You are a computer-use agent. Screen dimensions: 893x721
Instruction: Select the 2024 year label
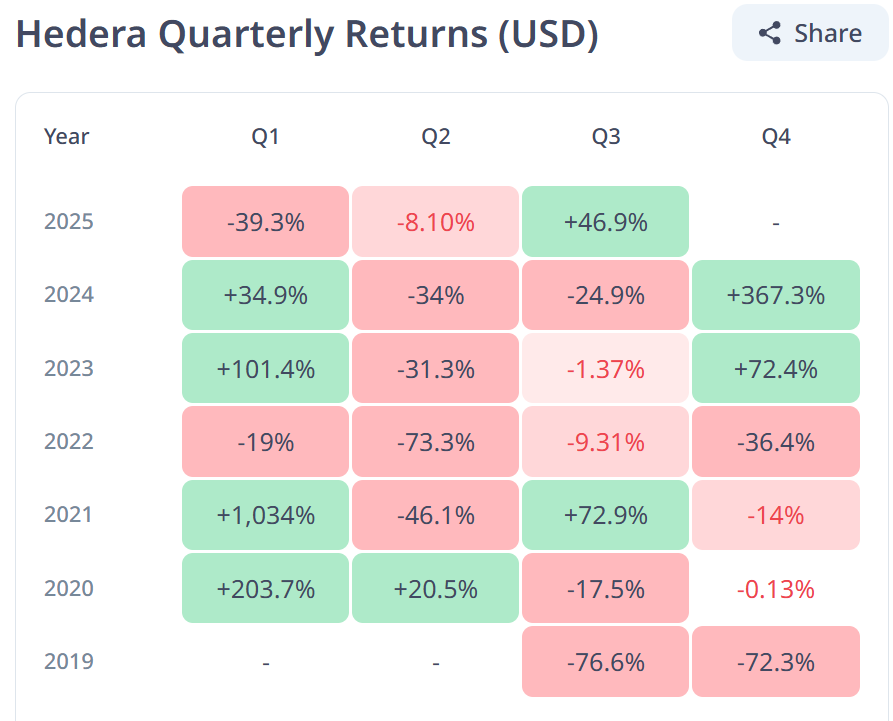point(68,295)
